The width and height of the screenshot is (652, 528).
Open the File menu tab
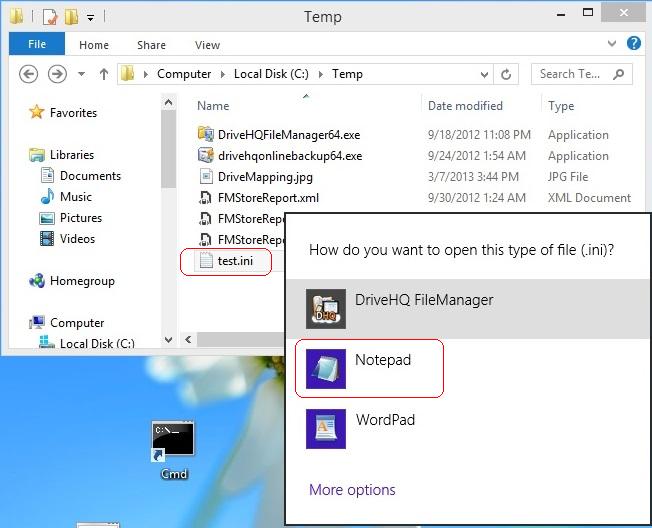pos(37,45)
